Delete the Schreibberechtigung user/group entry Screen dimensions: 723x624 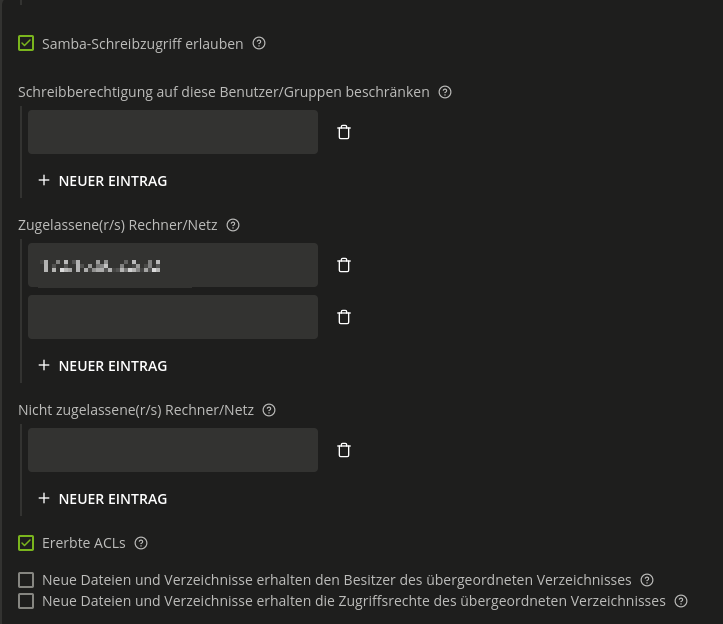tap(344, 132)
